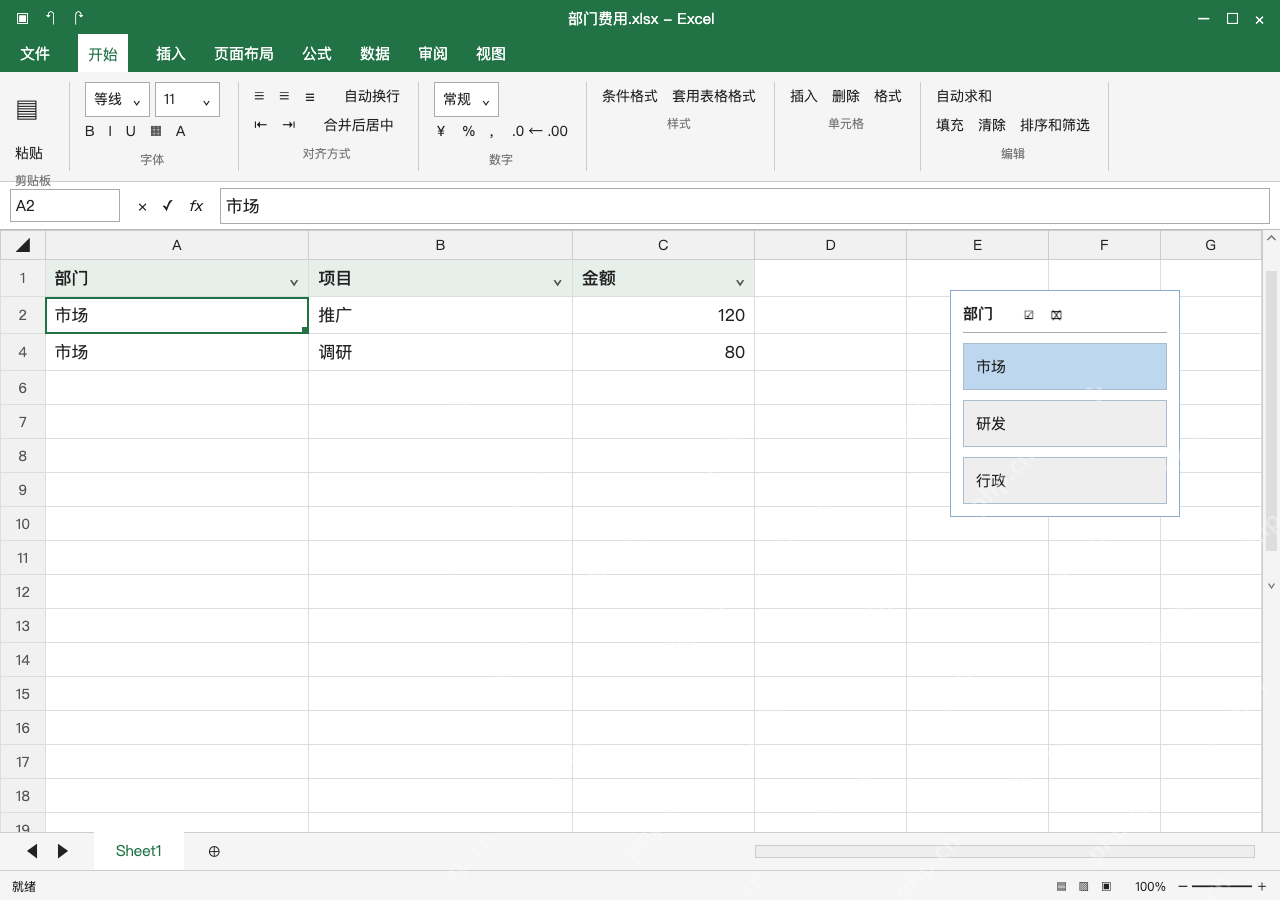Switch to Page Layout view in status bar
Viewport: 1280px width, 900px height.
(x=1084, y=886)
